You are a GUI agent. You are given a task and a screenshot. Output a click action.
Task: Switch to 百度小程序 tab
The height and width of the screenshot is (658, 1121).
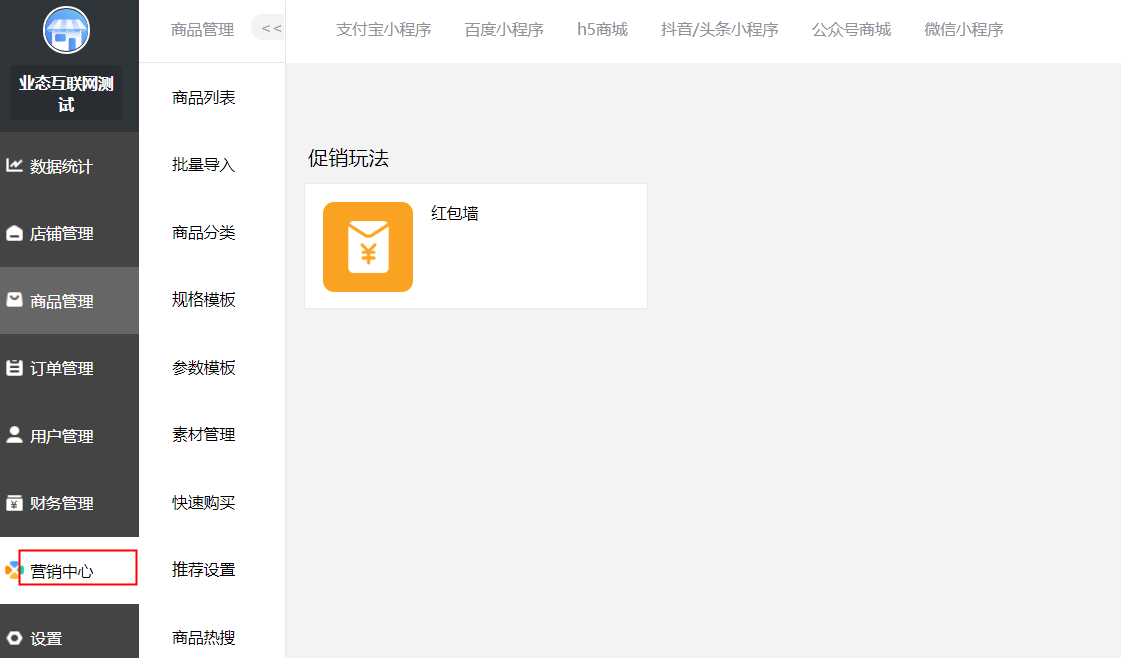[x=504, y=29]
